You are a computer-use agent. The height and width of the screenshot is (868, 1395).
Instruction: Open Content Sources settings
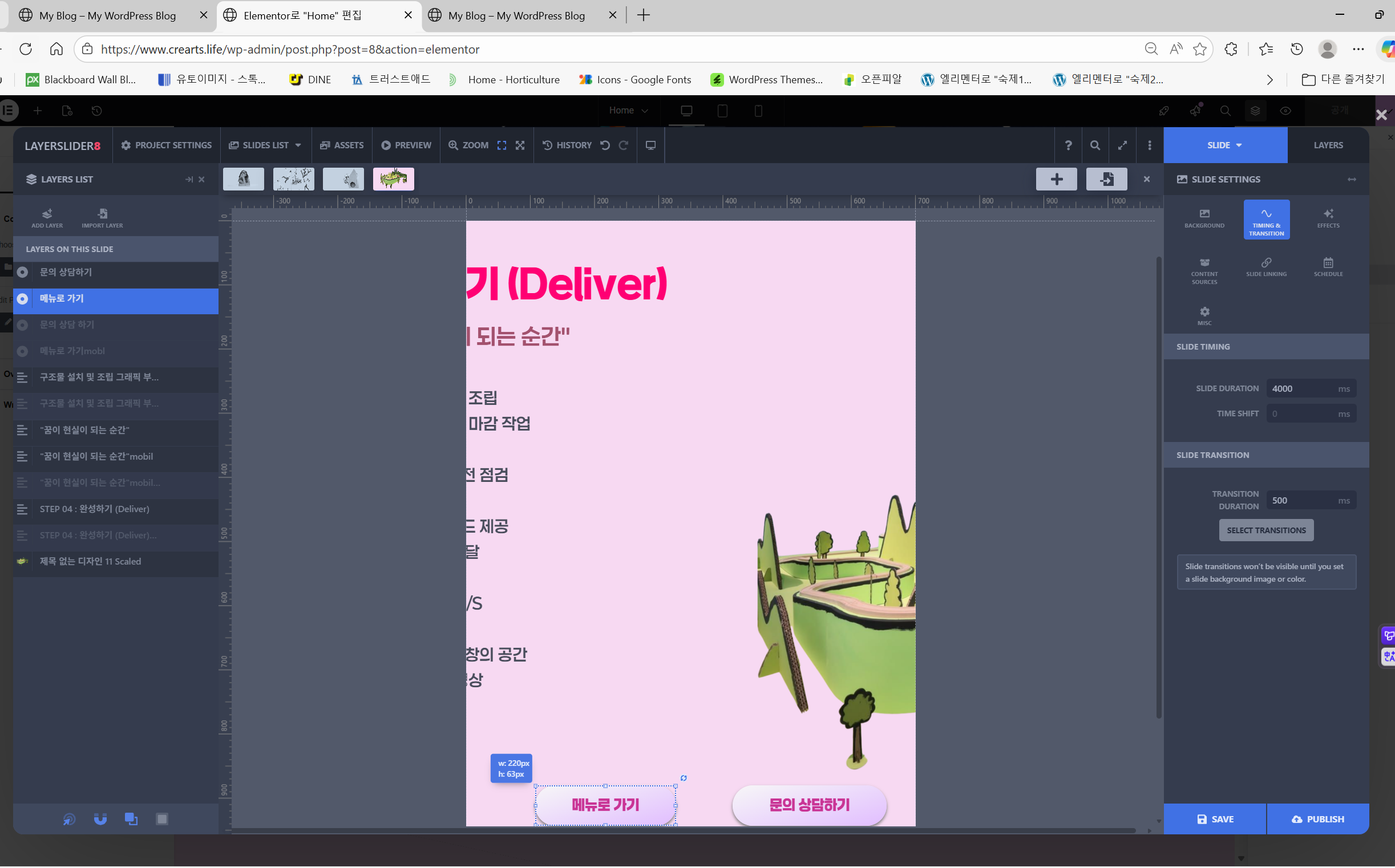tap(1204, 270)
